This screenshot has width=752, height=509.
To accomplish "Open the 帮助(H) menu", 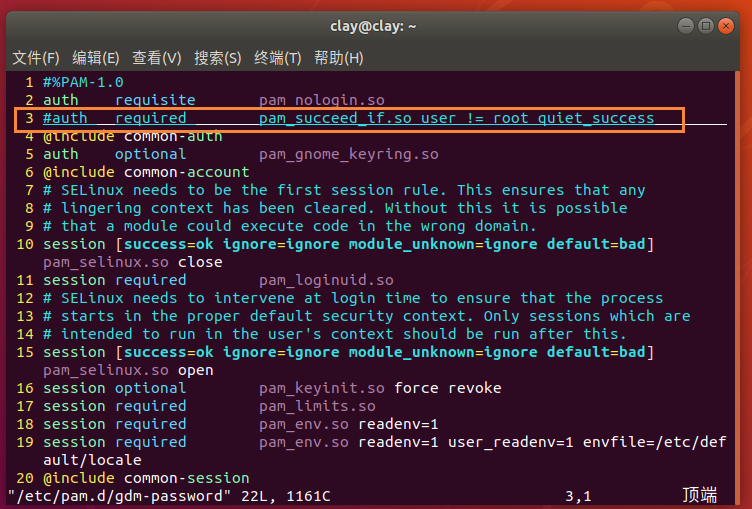I will [338, 58].
